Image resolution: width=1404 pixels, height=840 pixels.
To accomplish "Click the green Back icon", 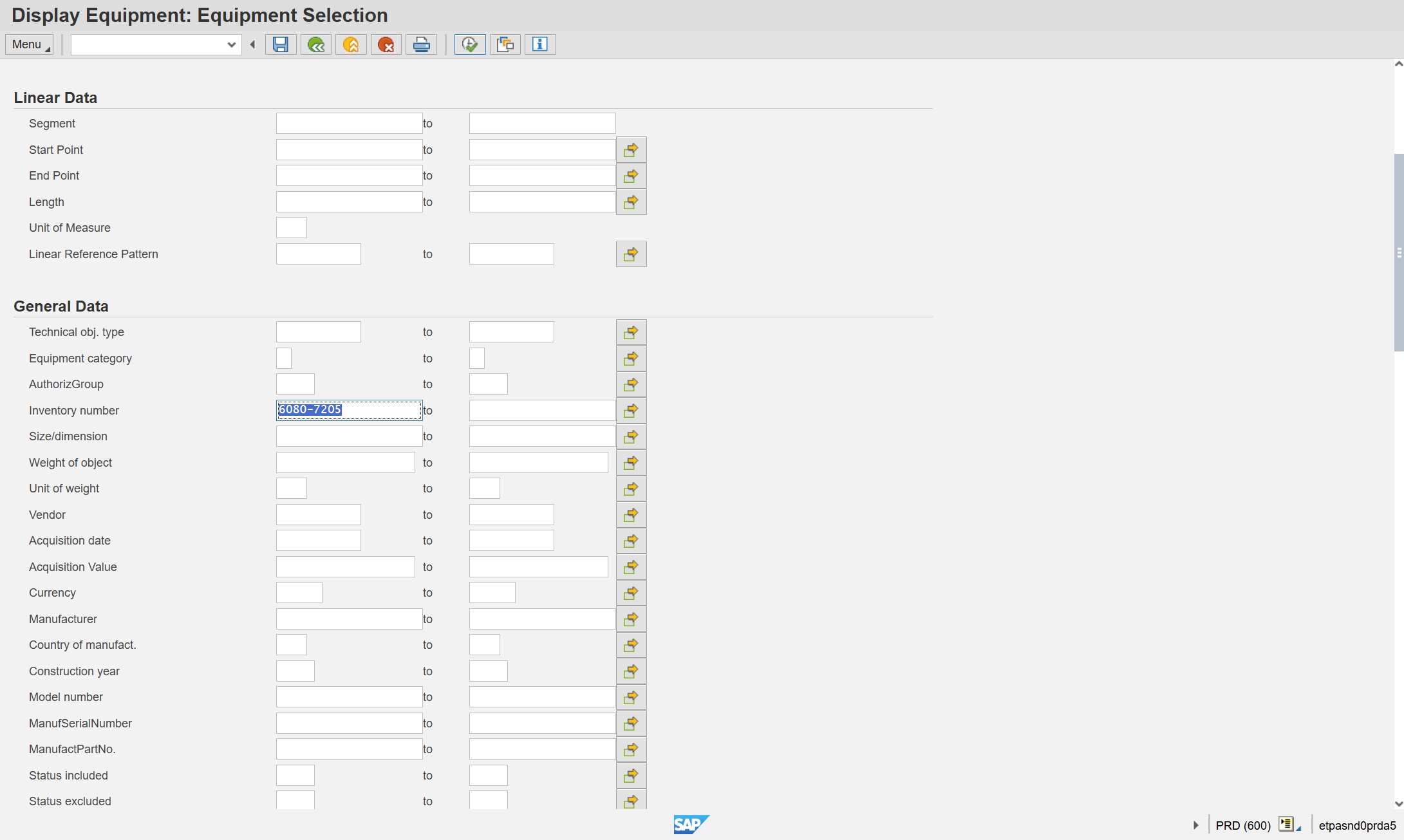I will point(316,44).
